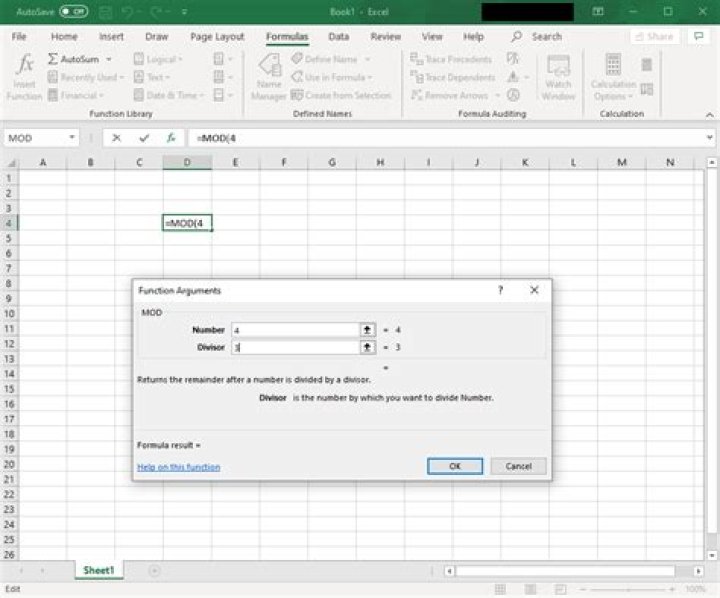The image size is (720, 598).
Task: Switch to the Review tab
Action: point(386,36)
